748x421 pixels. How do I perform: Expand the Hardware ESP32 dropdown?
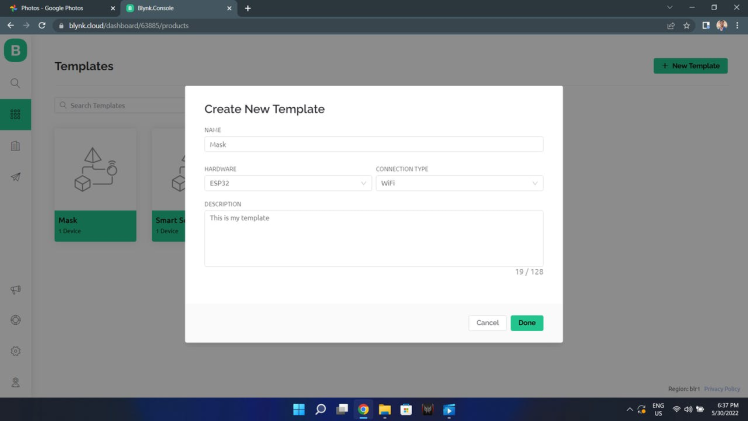[288, 183]
